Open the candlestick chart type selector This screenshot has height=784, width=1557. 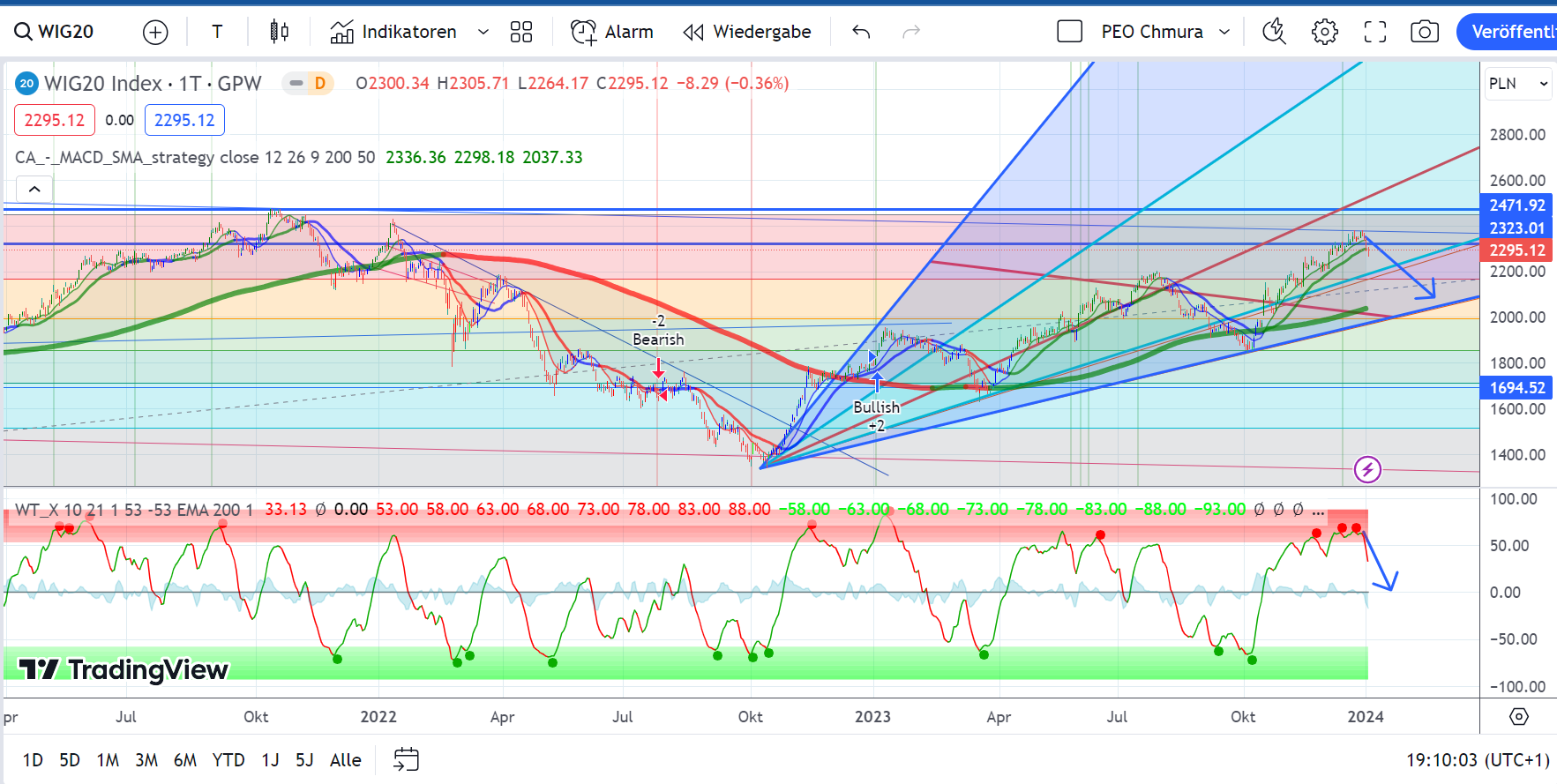[279, 33]
